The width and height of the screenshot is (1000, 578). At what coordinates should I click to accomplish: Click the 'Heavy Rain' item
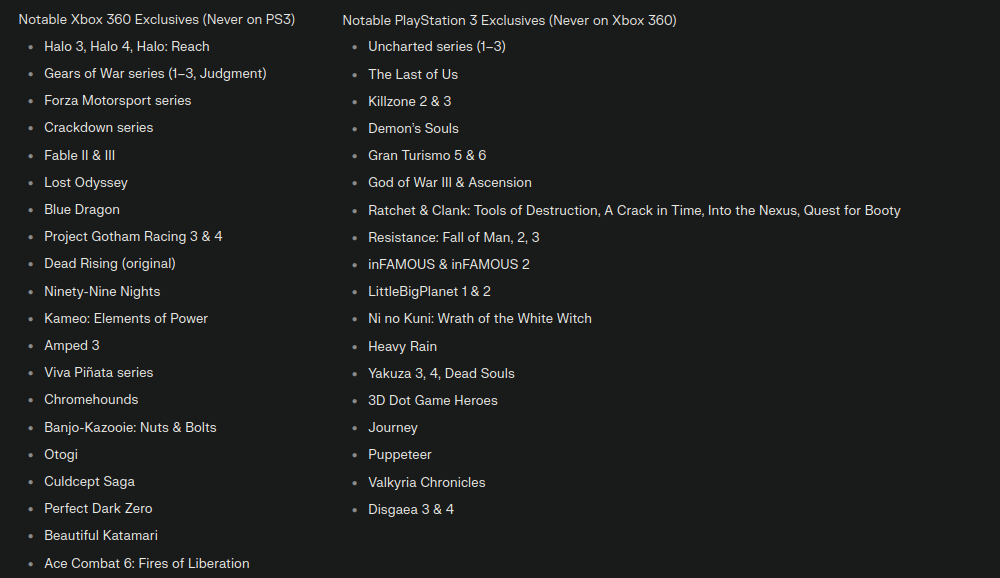402,346
